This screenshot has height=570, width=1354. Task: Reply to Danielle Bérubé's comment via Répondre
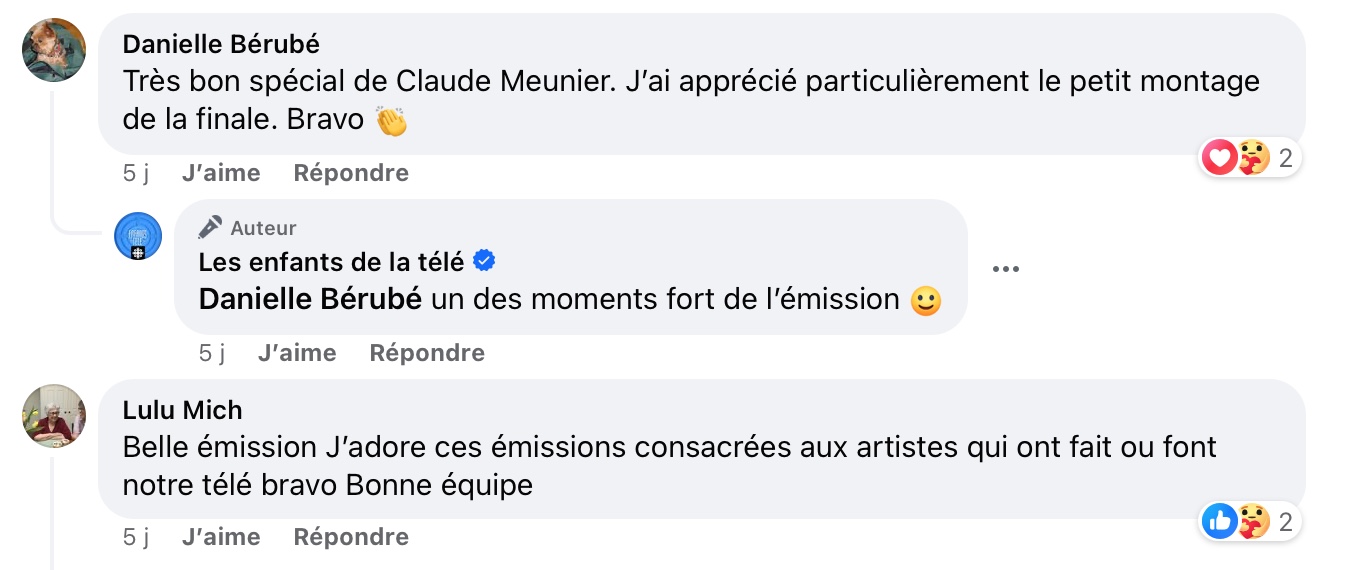[x=351, y=173]
